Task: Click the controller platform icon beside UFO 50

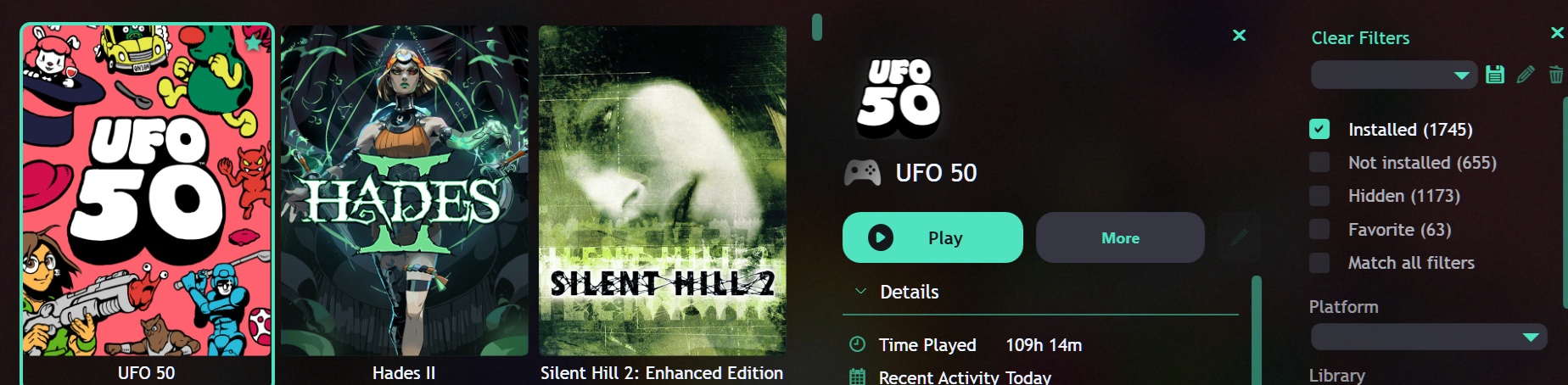Action: 862,173
